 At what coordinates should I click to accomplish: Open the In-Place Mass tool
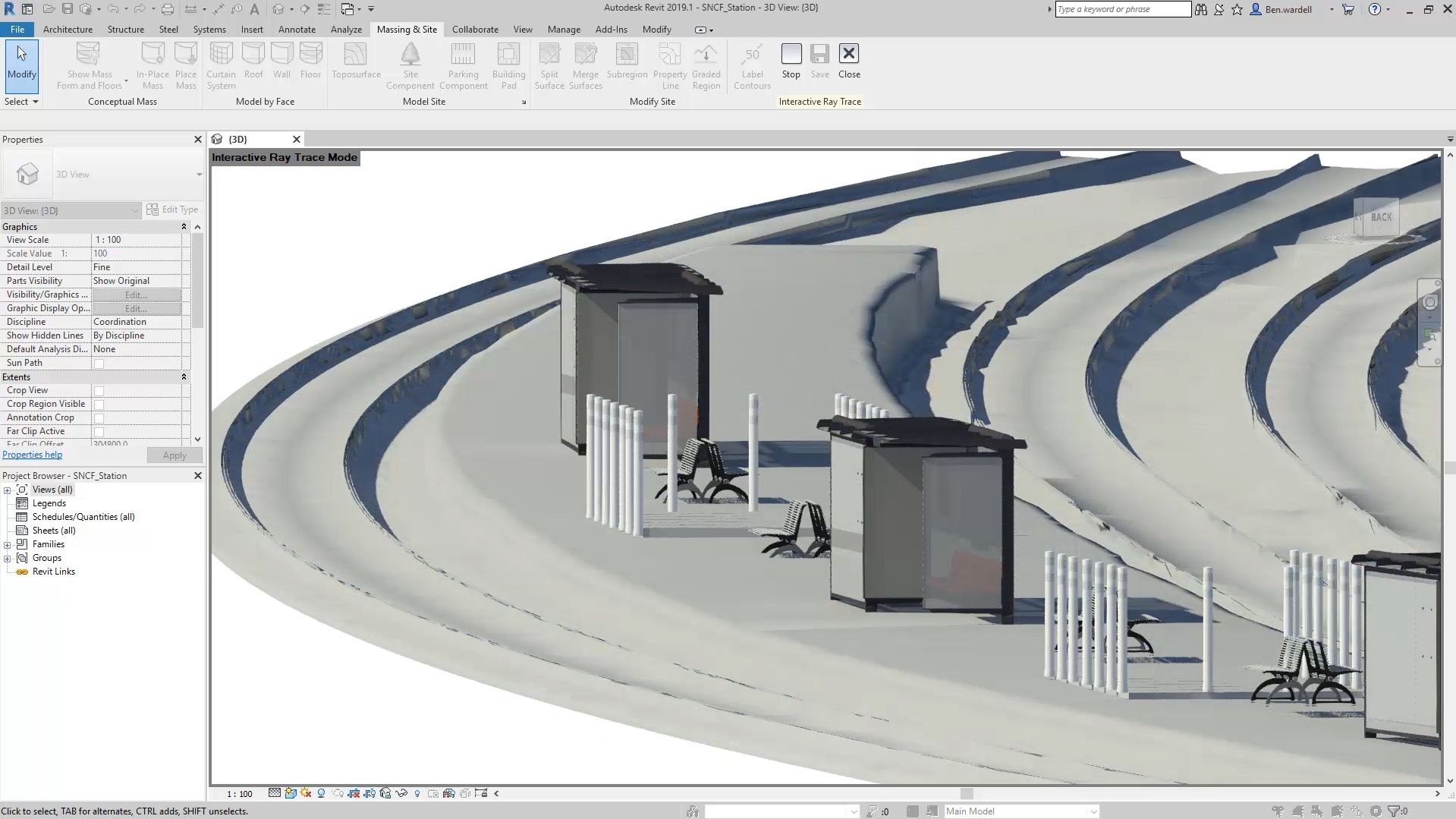(x=153, y=65)
